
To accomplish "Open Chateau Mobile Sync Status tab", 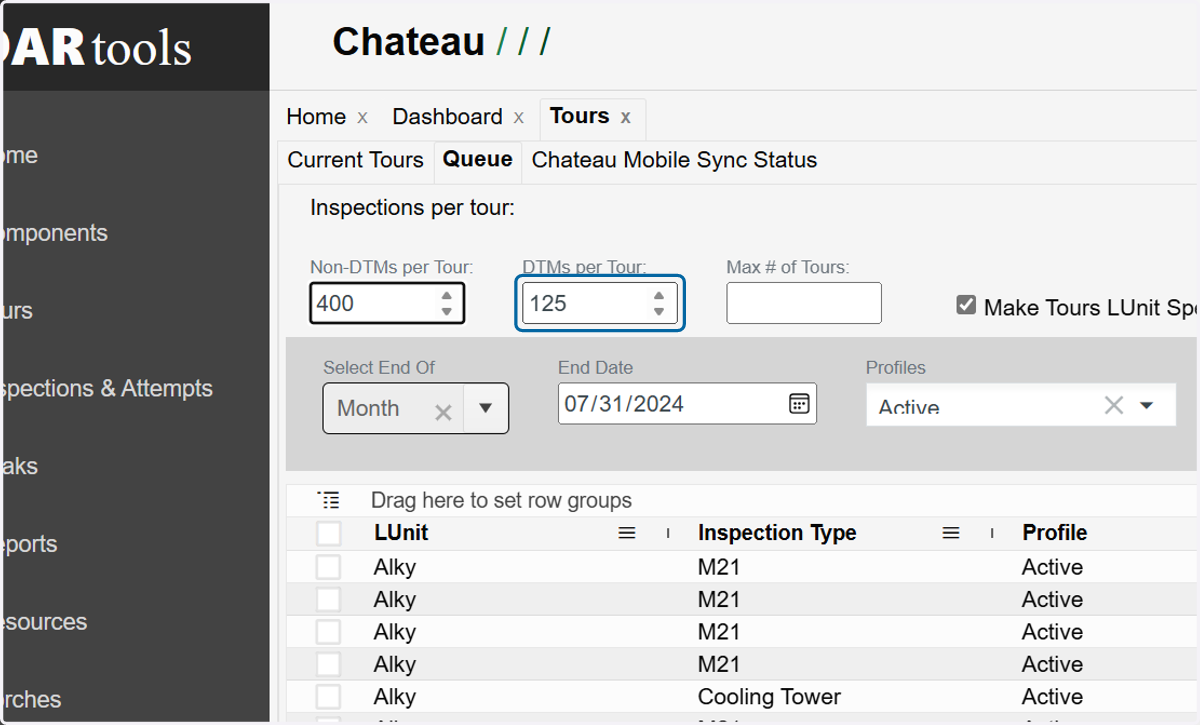I will coord(674,160).
